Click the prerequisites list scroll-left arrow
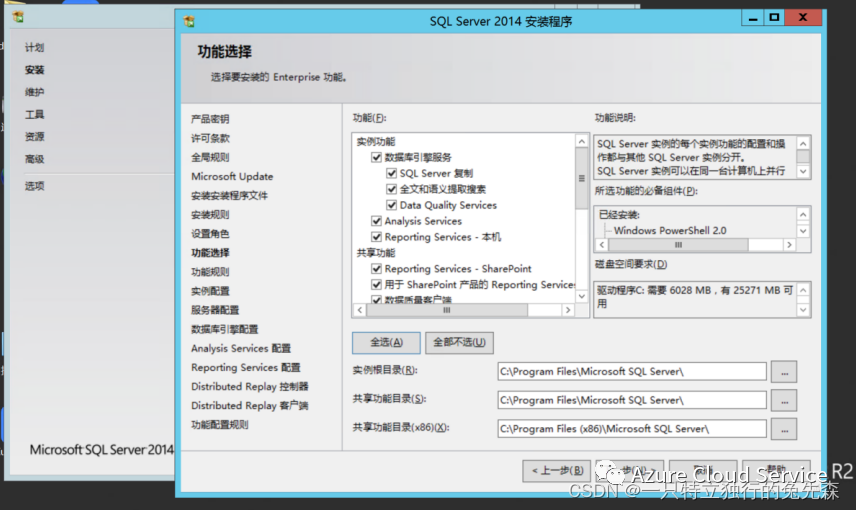The width and height of the screenshot is (856, 510). pyautogui.click(x=602, y=245)
